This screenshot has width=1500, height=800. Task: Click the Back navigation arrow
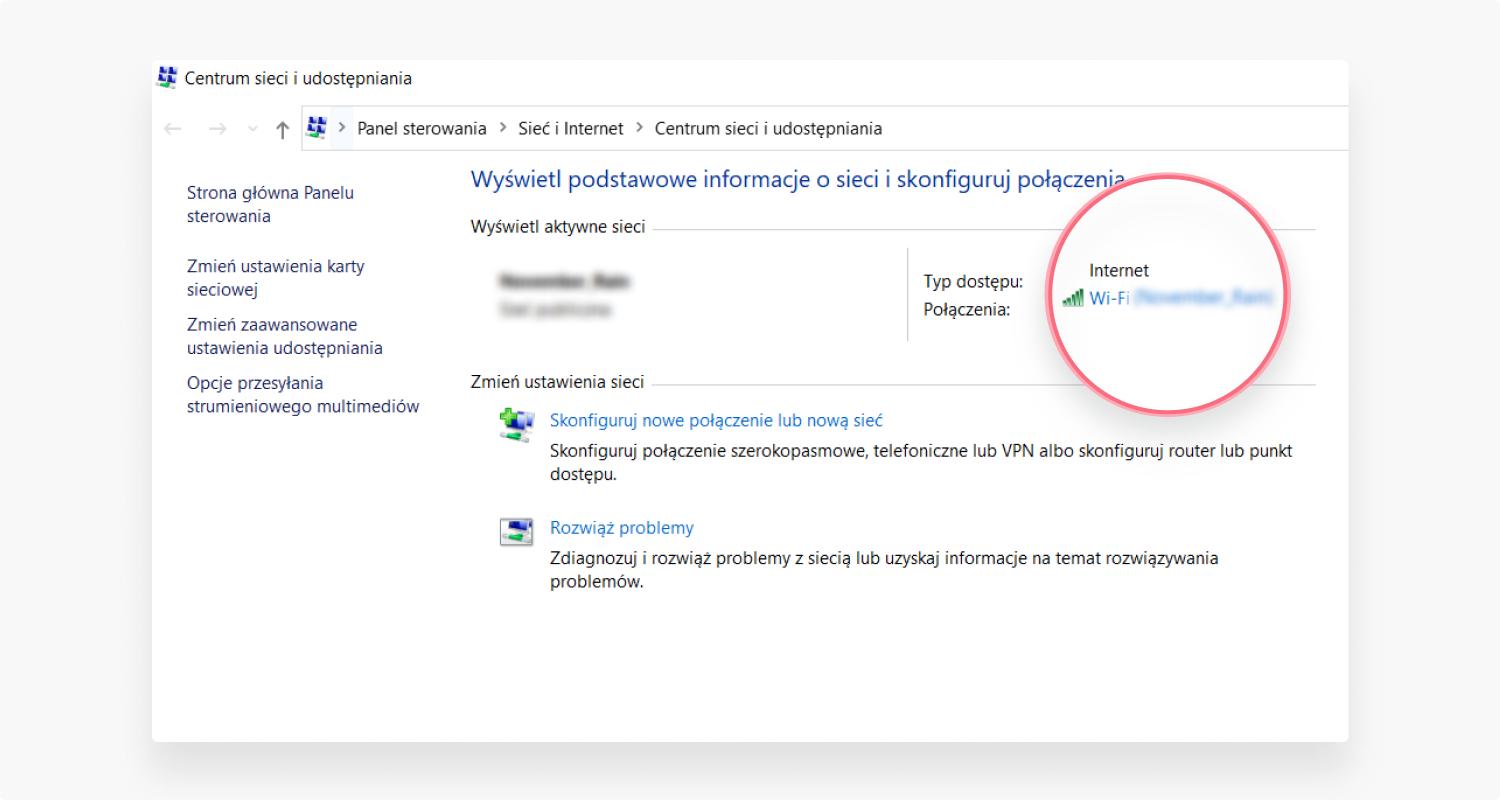(x=173, y=129)
